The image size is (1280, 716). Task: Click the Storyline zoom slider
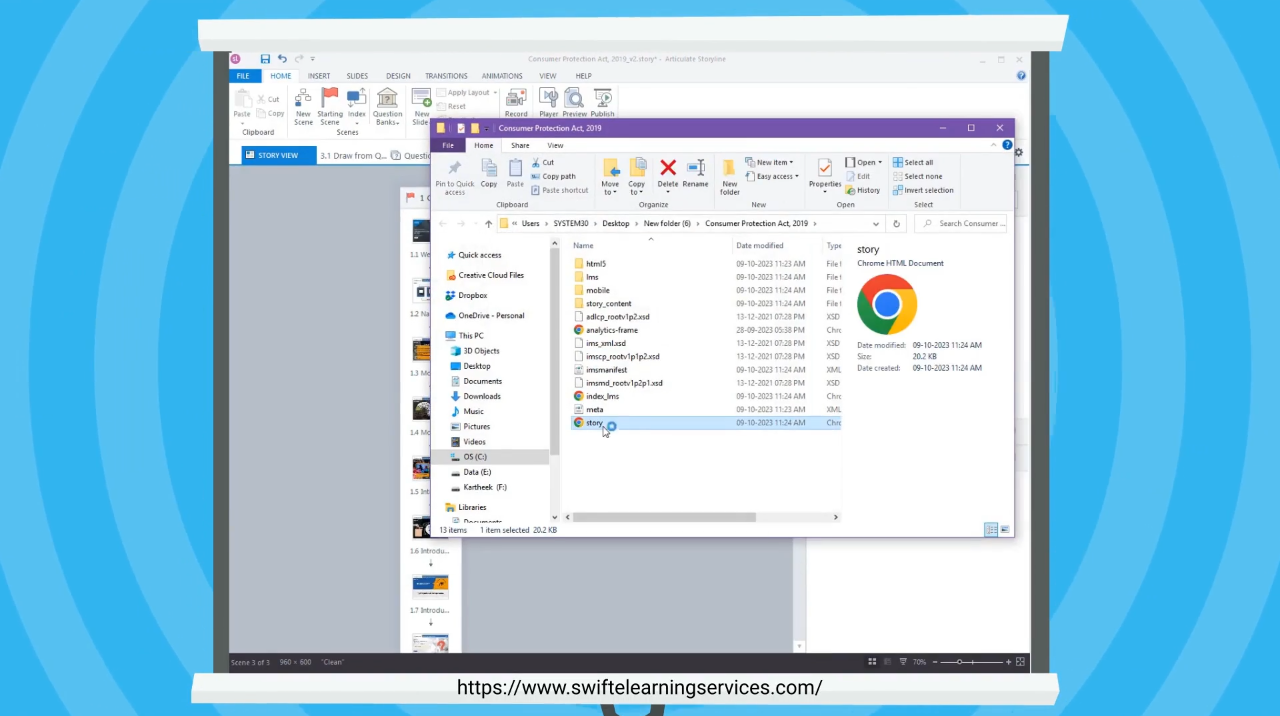coord(960,662)
